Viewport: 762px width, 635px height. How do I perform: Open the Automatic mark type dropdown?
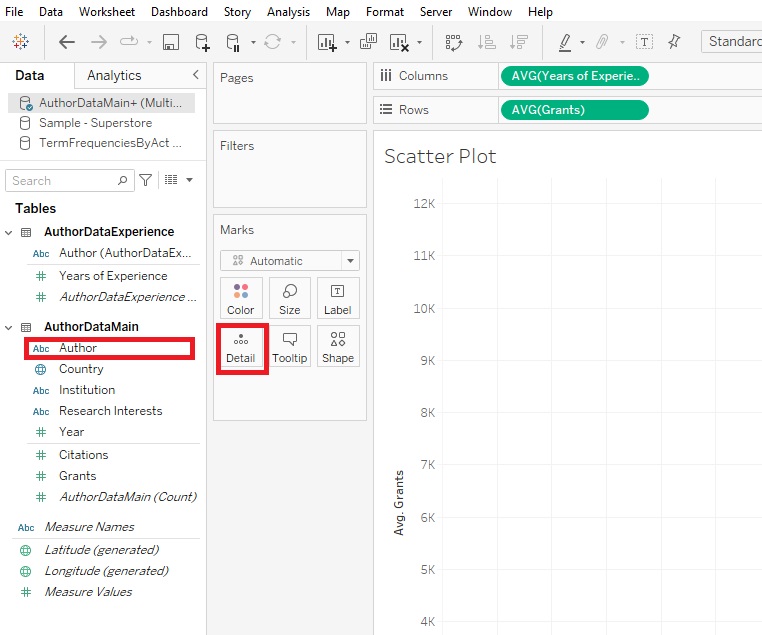pyautogui.click(x=290, y=261)
